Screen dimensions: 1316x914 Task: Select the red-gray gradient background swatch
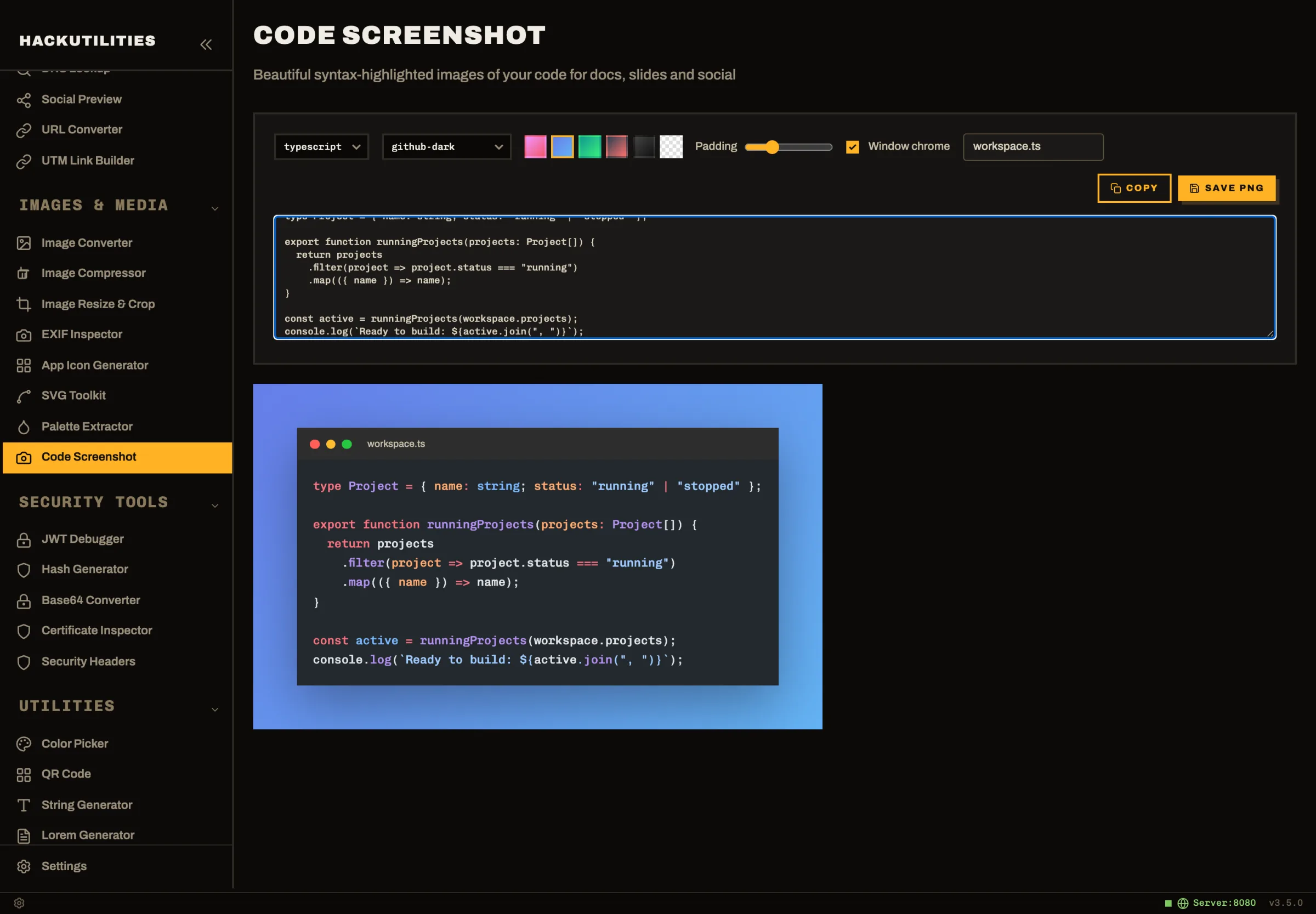point(616,146)
